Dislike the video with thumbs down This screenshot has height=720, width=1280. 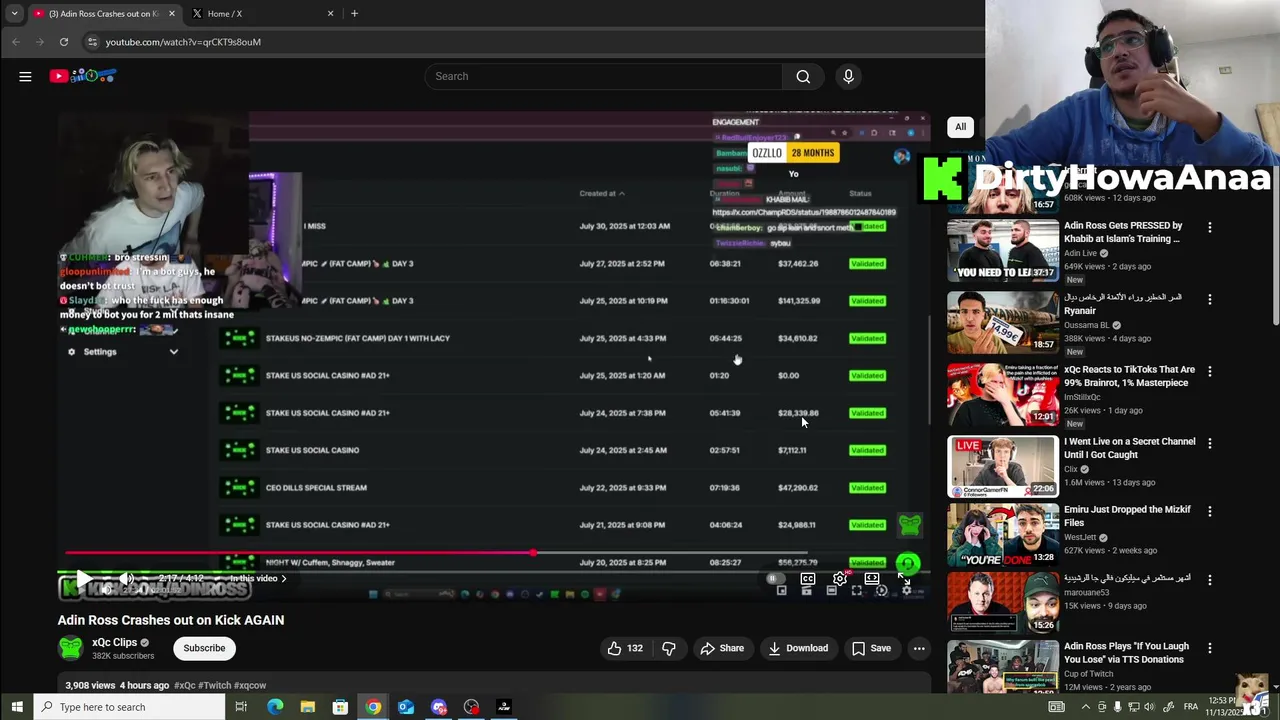click(x=669, y=648)
